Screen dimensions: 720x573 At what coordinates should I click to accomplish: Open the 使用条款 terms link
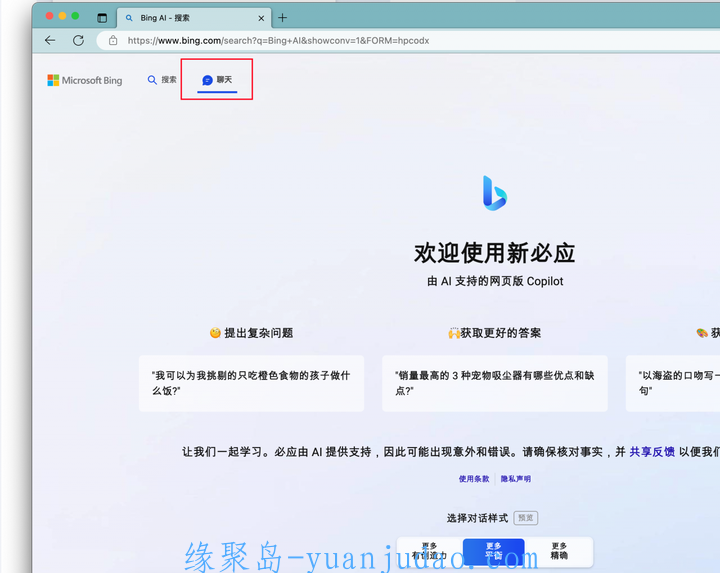[x=474, y=479]
